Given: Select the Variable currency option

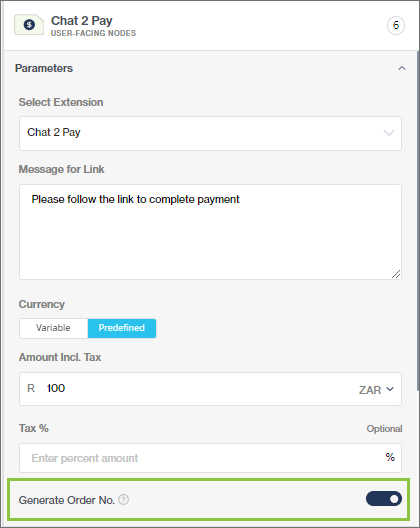Looking at the screenshot, I should [x=54, y=328].
